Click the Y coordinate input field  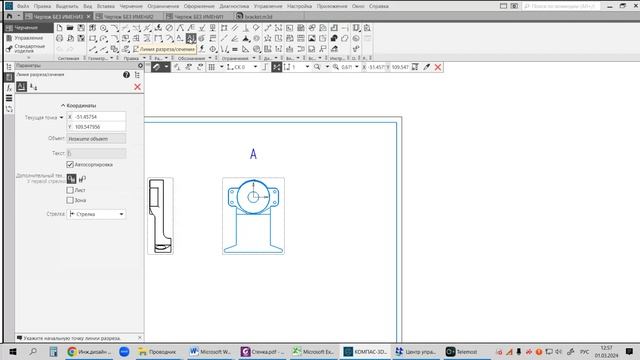pyautogui.click(x=96, y=127)
